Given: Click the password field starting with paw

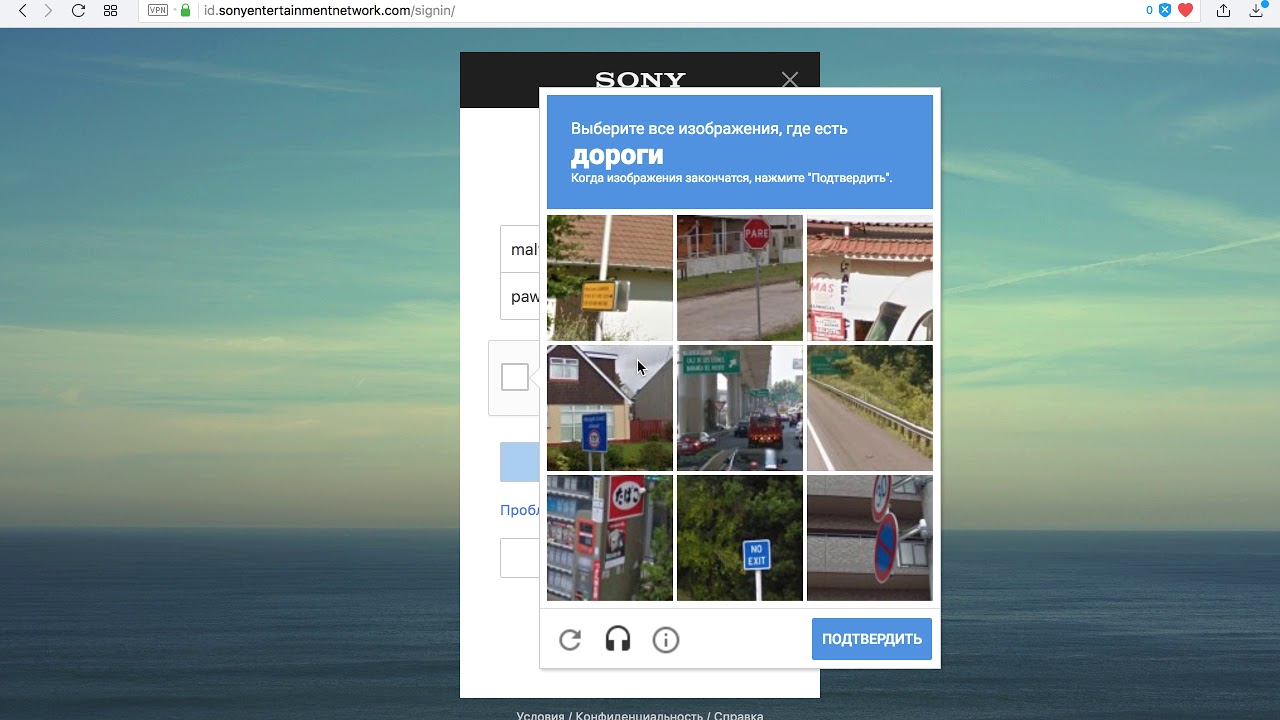Looking at the screenshot, I should pyautogui.click(x=520, y=296).
